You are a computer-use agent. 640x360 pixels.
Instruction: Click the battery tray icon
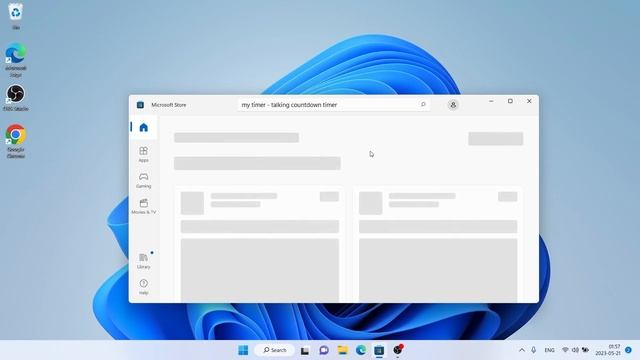click(585, 350)
